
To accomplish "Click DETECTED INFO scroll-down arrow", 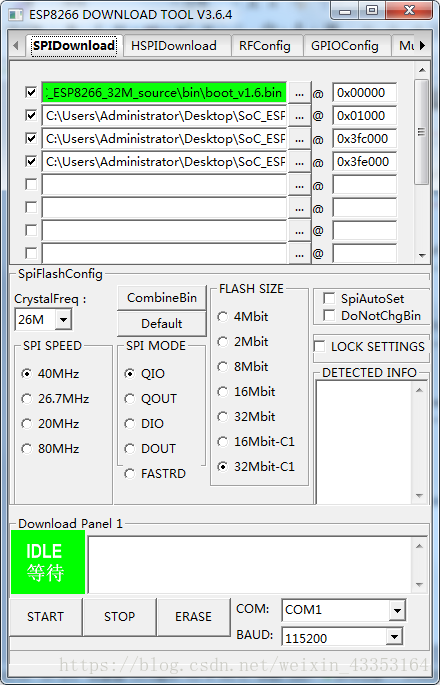I will [419, 496].
